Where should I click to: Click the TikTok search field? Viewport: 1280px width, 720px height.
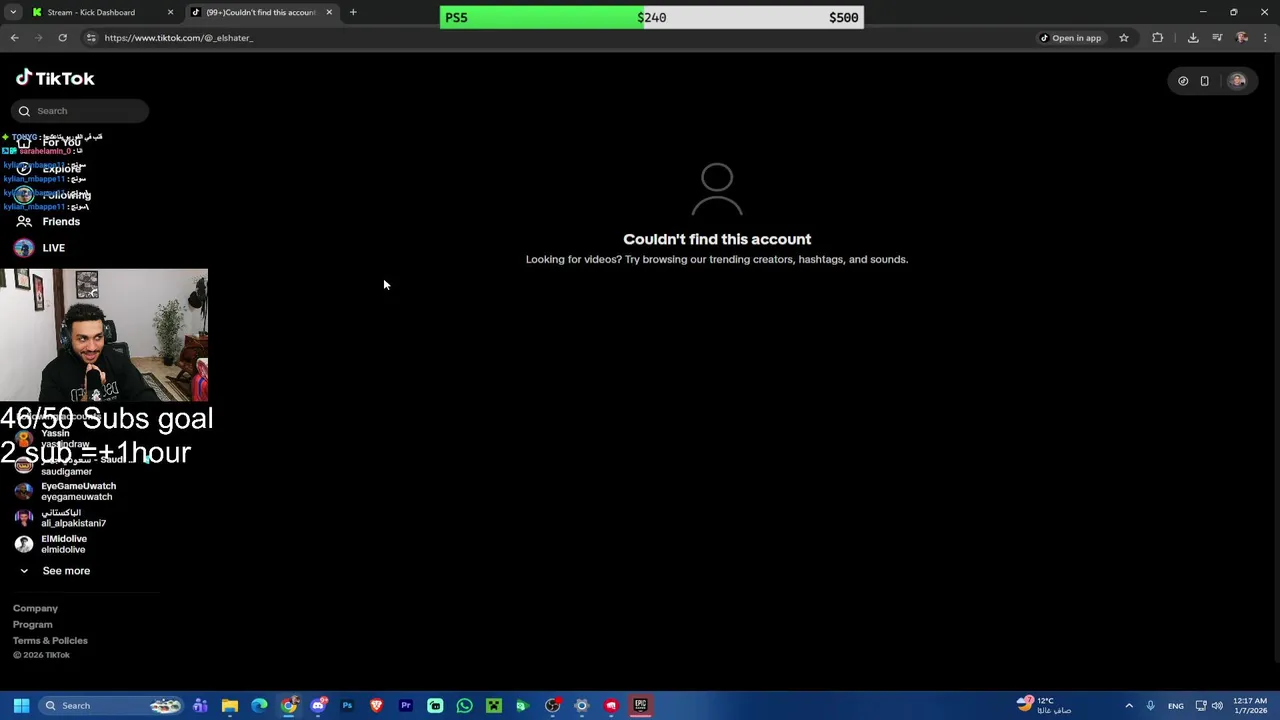pyautogui.click(x=80, y=111)
